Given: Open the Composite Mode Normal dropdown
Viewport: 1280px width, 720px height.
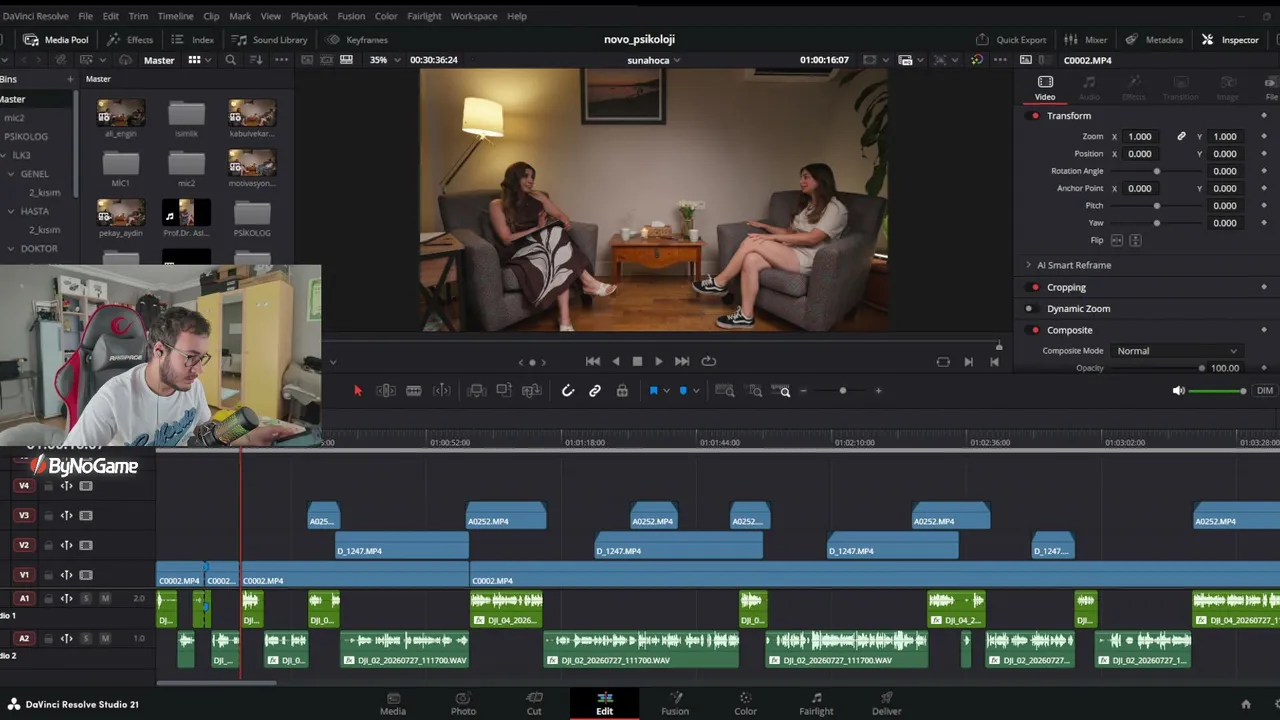Looking at the screenshot, I should (x=1177, y=351).
